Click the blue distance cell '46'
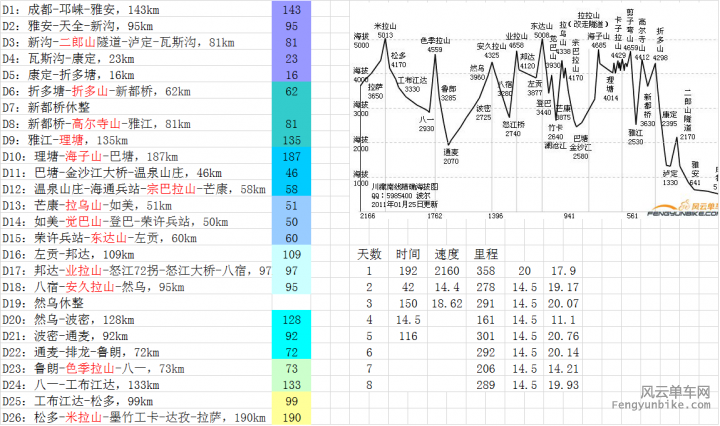 [292, 172]
